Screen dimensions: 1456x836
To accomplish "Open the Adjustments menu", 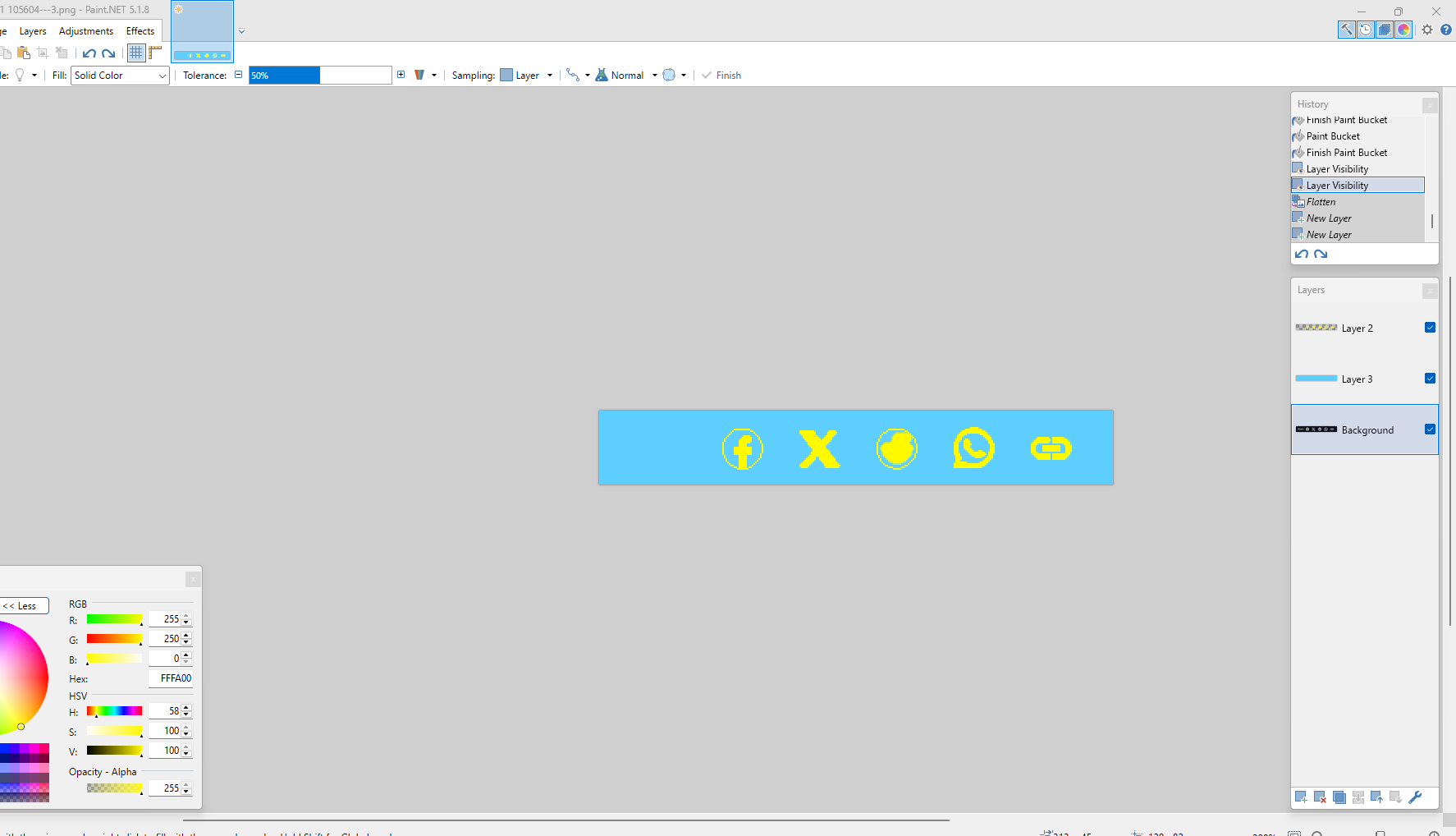I will (x=86, y=31).
